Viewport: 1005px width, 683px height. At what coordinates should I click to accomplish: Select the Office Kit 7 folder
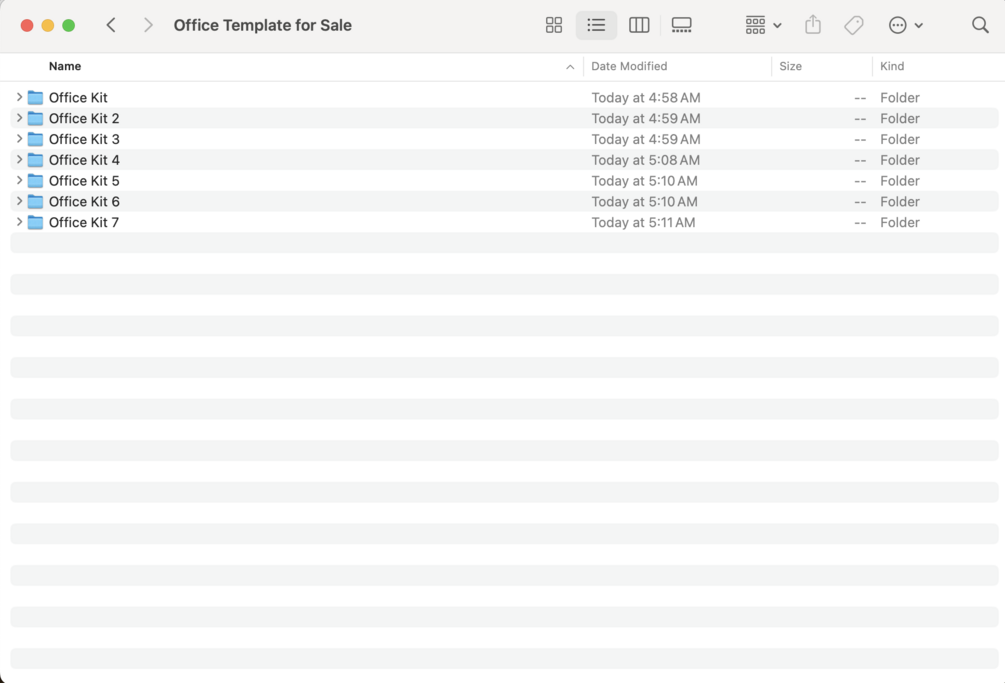[x=84, y=222]
